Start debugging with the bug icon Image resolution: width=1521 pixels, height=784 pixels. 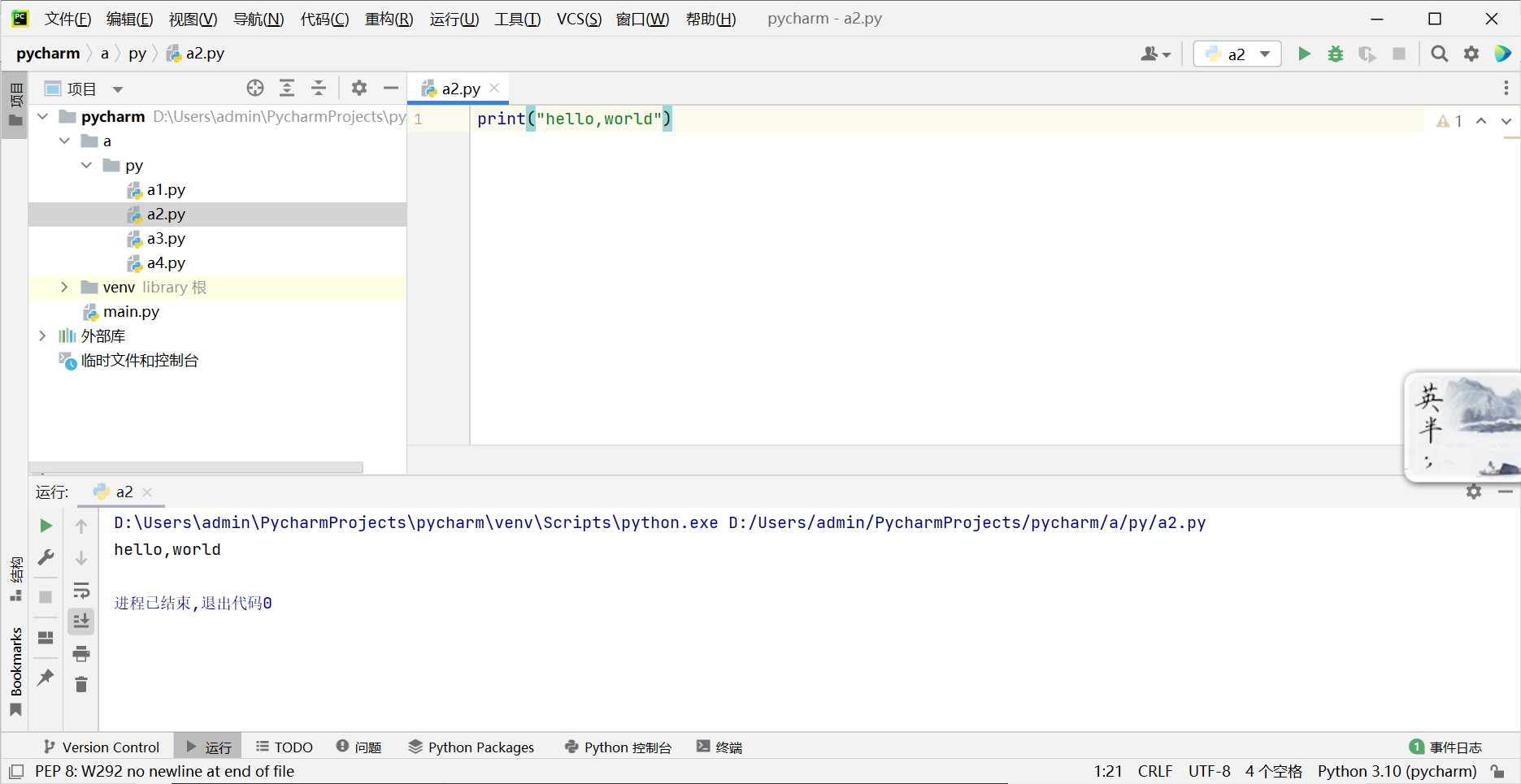click(x=1336, y=54)
